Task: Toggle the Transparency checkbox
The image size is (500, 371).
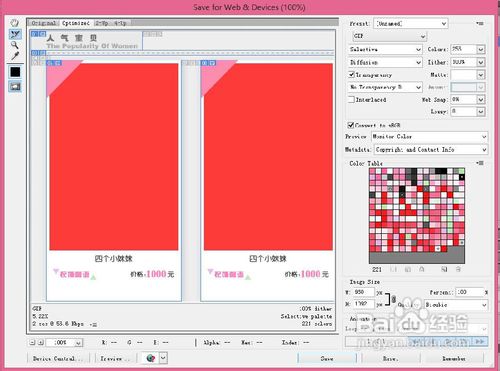Action: [x=351, y=74]
